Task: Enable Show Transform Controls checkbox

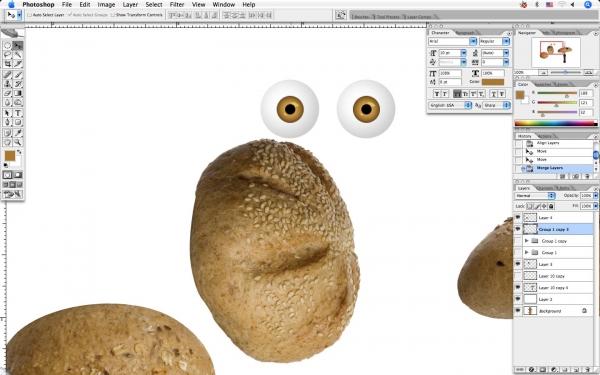Action: tap(112, 15)
